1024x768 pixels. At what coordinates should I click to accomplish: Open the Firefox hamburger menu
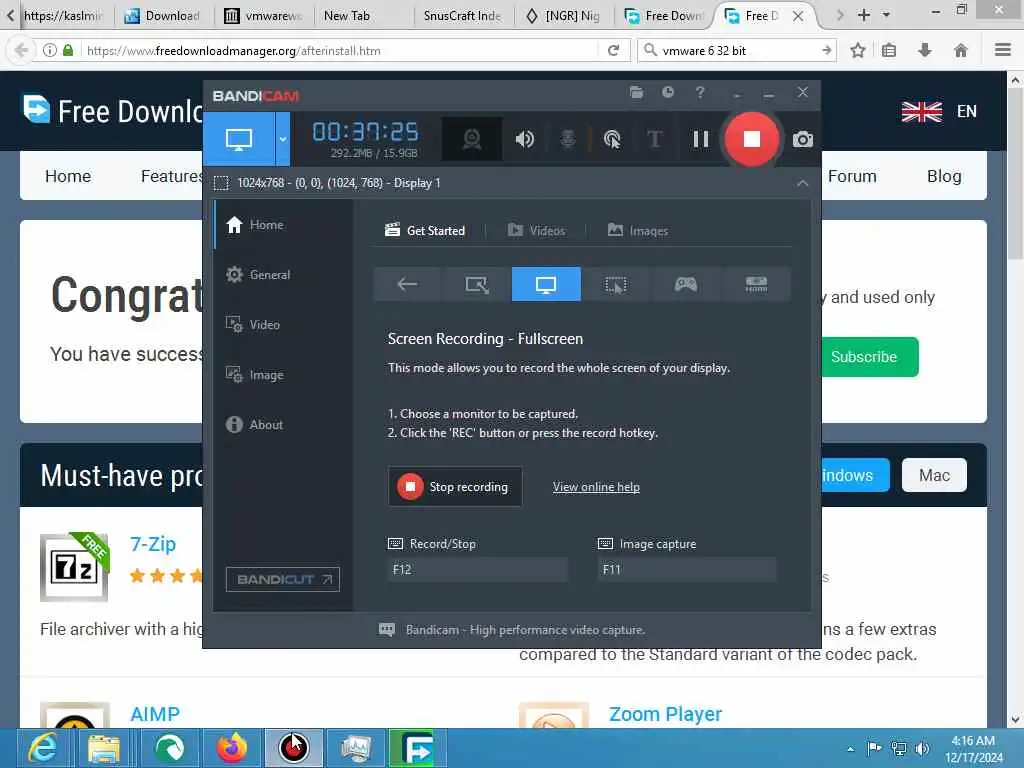(x=1003, y=50)
